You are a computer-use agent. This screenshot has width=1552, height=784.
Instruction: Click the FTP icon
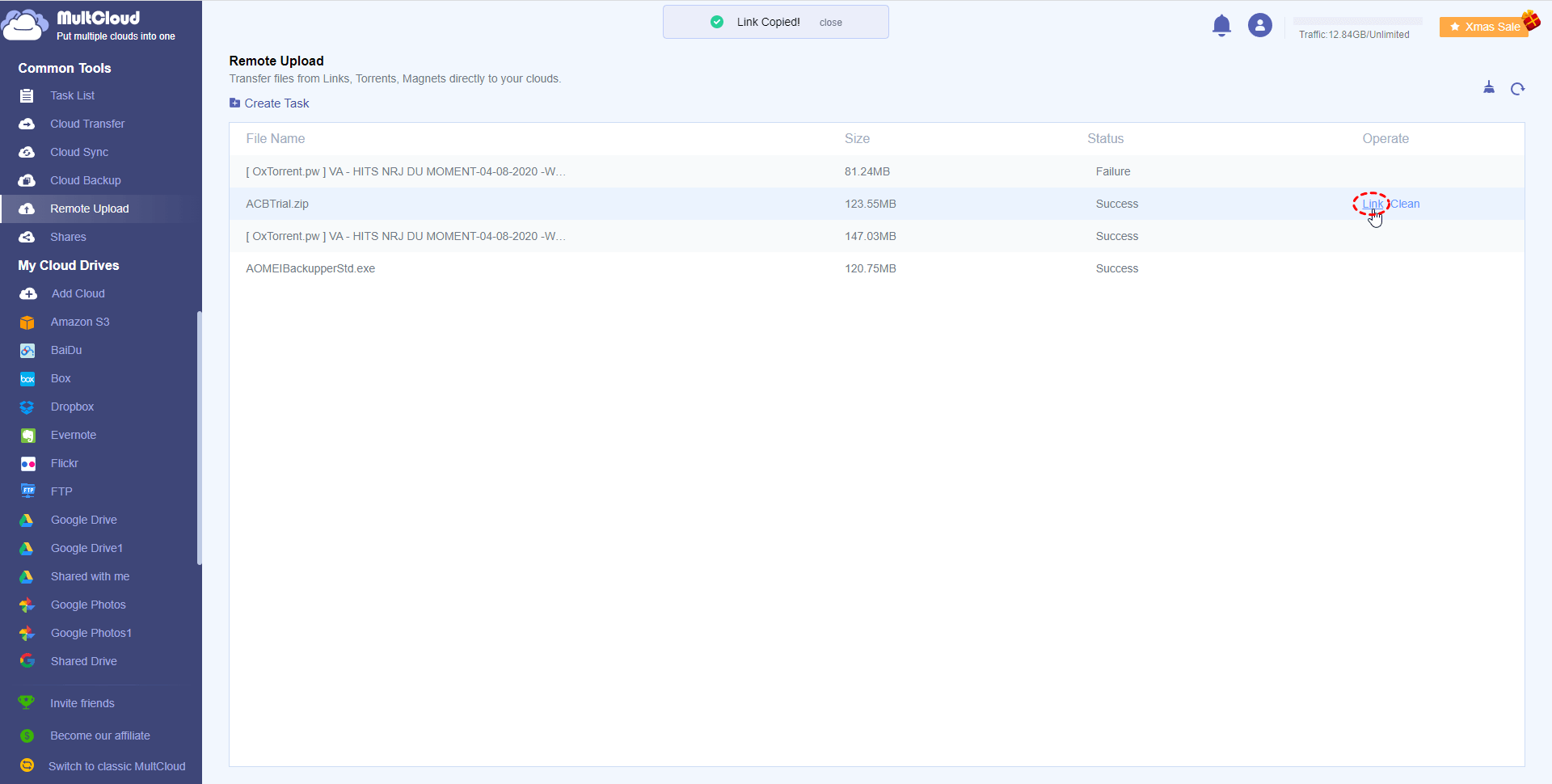click(27, 491)
